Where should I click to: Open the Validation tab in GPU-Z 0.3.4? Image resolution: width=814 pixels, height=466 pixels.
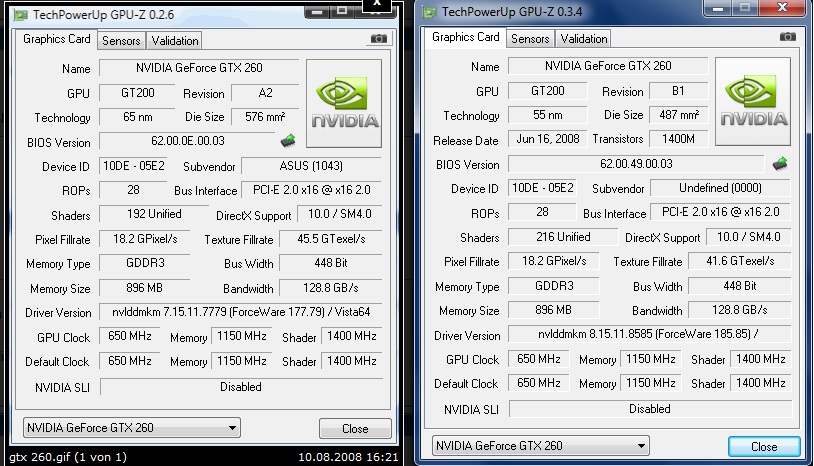tap(584, 38)
